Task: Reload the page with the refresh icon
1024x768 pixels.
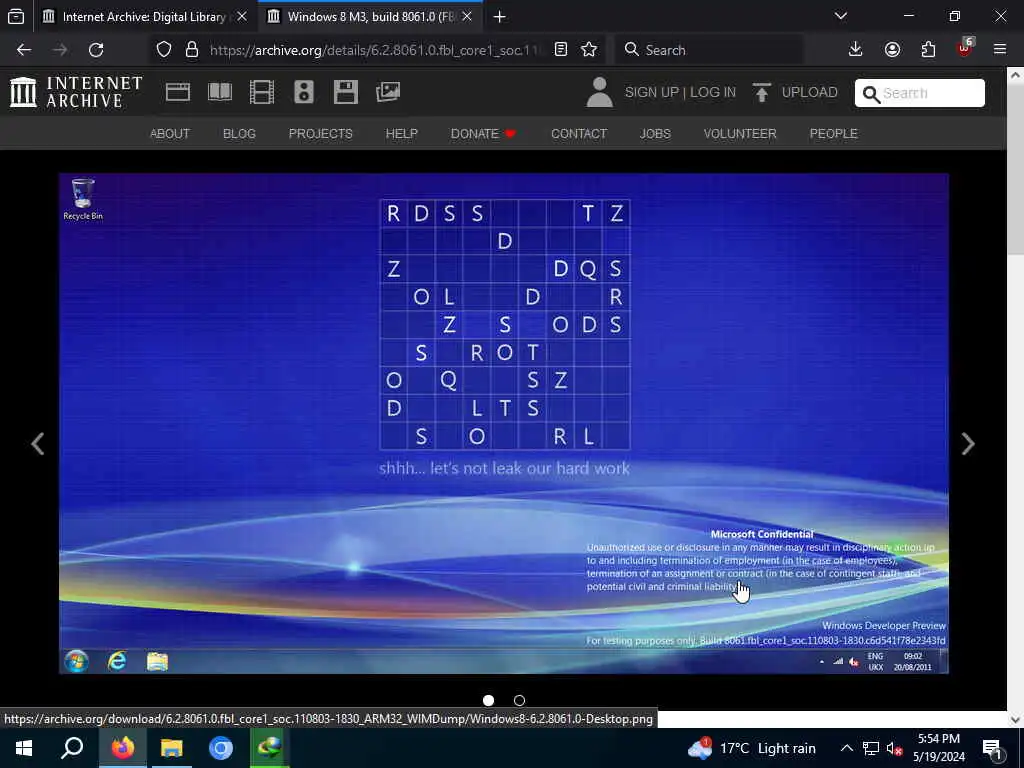Action: pyautogui.click(x=96, y=50)
